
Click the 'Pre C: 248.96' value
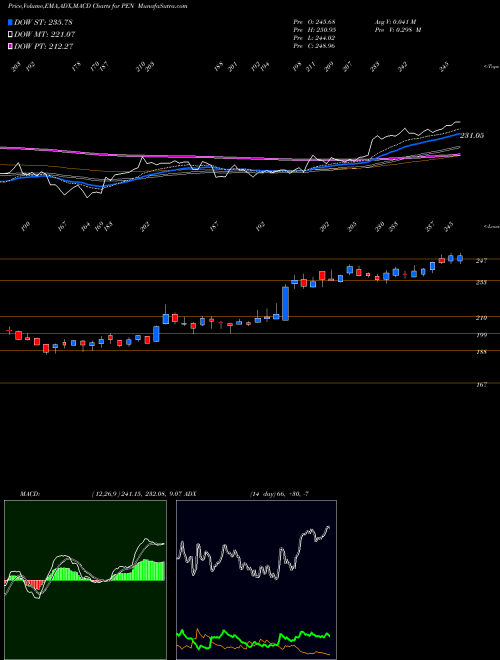(x=314, y=46)
